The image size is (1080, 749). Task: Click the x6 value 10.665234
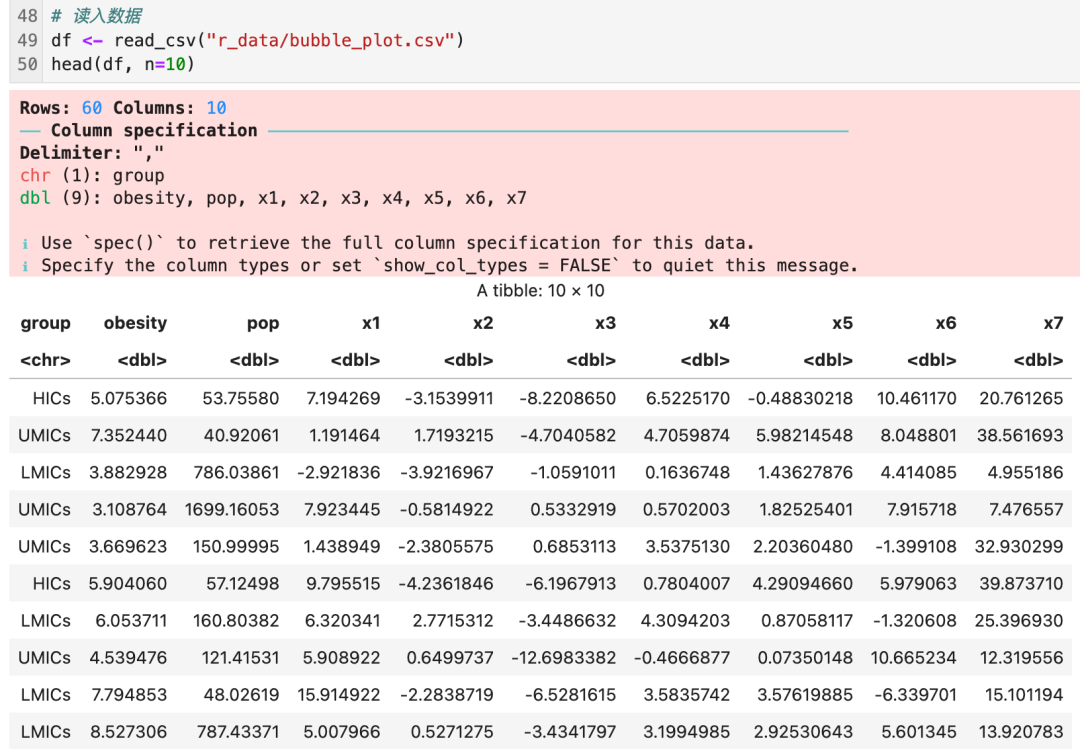click(913, 658)
